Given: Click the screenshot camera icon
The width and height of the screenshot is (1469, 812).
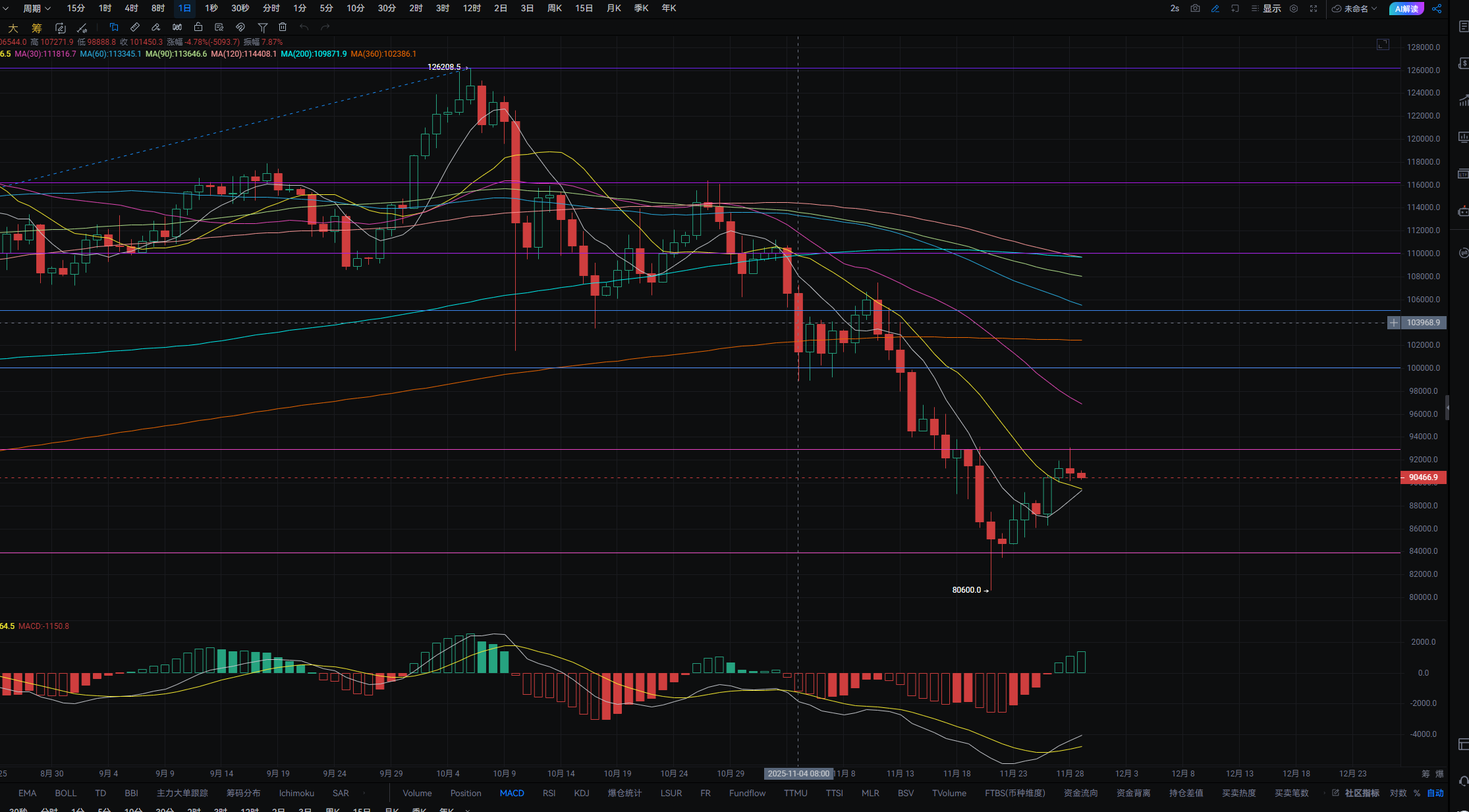Looking at the screenshot, I should click(x=1195, y=9).
